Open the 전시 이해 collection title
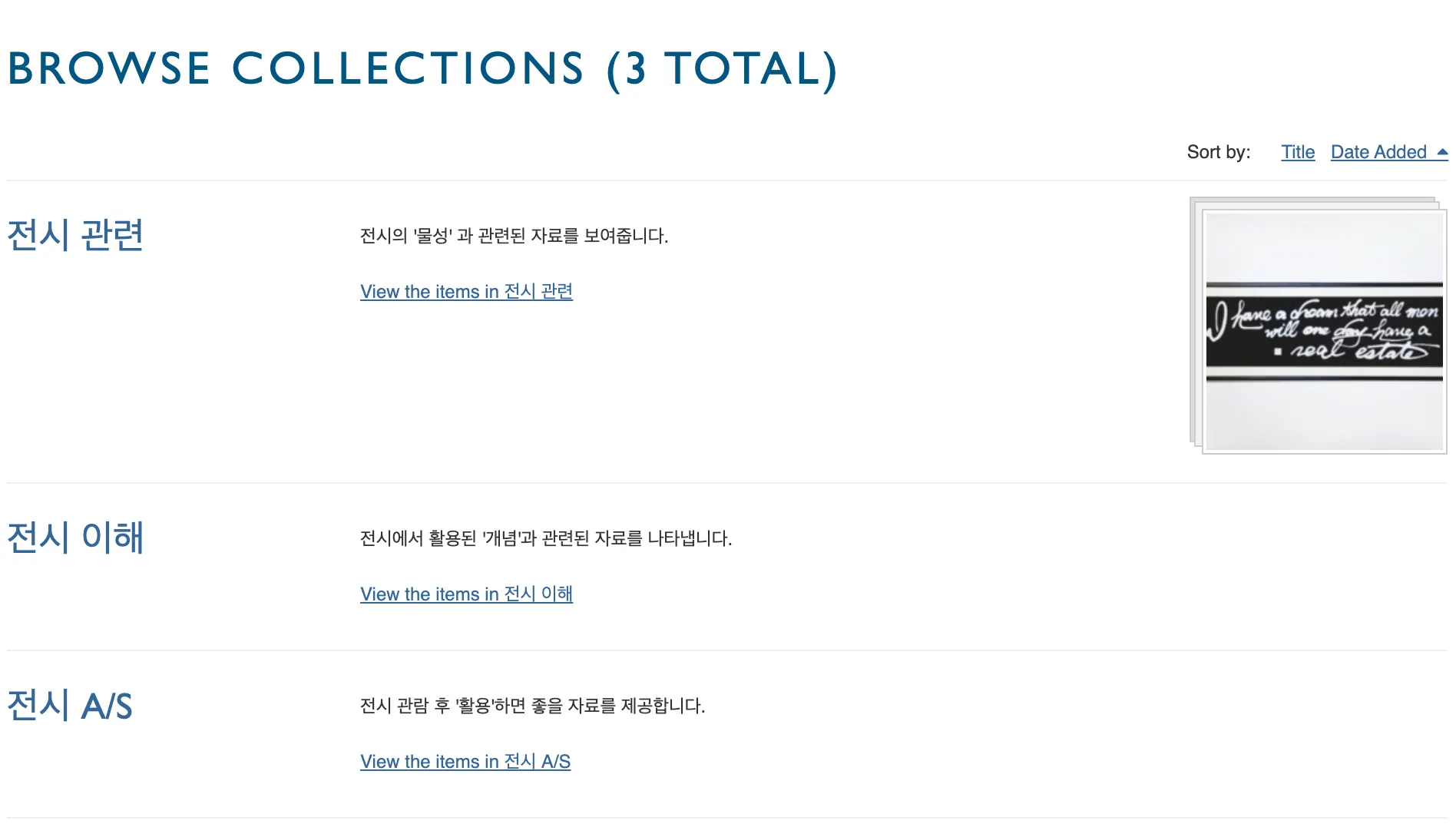This screenshot has height=837, width=1456. [75, 538]
